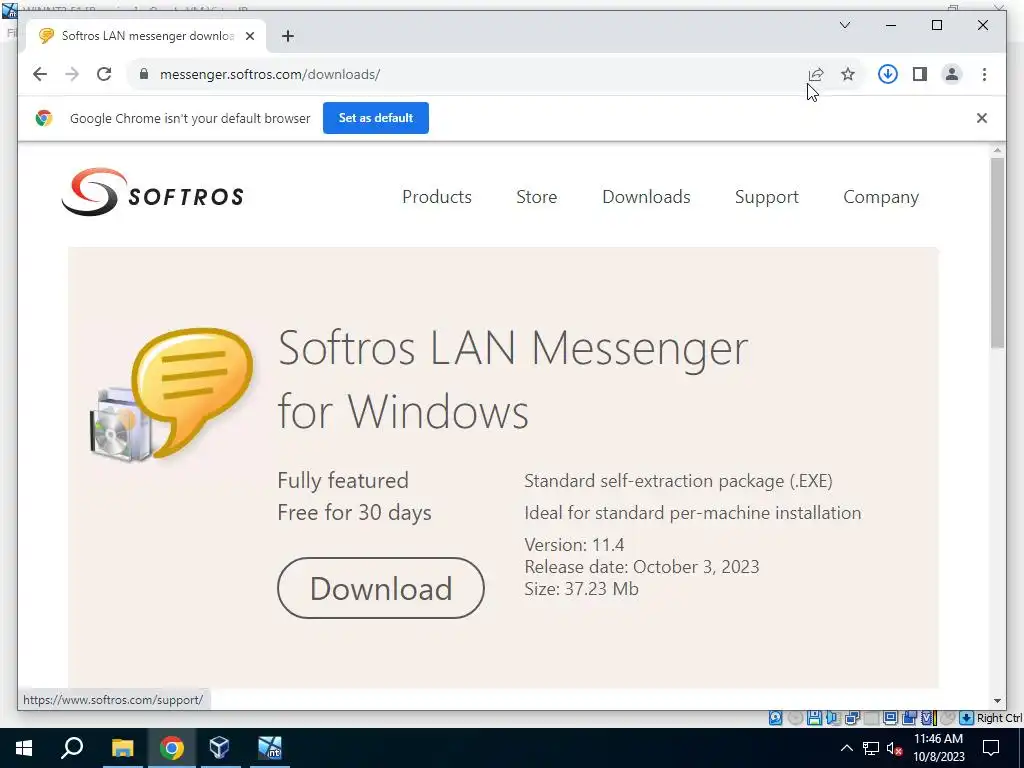1024x768 pixels.
Task: Click VirtualBox audio status icon
Action: coord(833,718)
